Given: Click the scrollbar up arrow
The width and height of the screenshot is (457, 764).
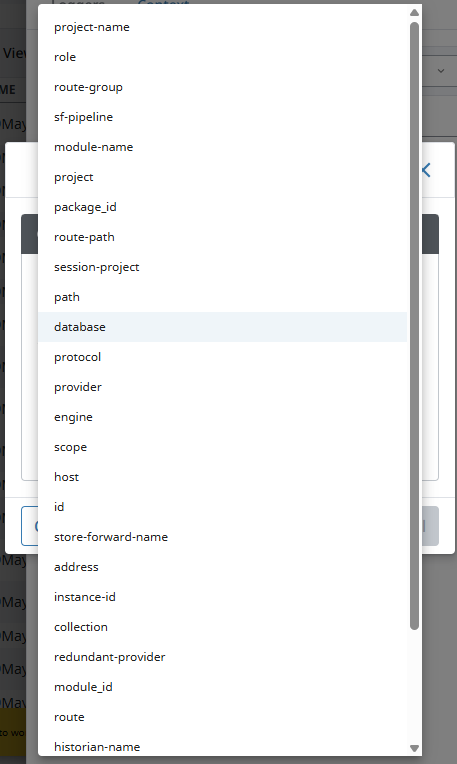Looking at the screenshot, I should pyautogui.click(x=415, y=12).
